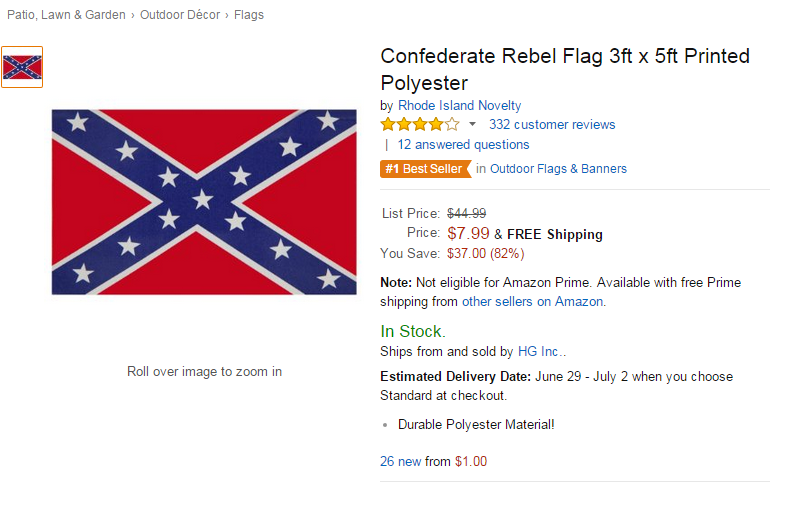Go to Outdoor Décor breadcrumb category
789x519 pixels.
(x=182, y=15)
